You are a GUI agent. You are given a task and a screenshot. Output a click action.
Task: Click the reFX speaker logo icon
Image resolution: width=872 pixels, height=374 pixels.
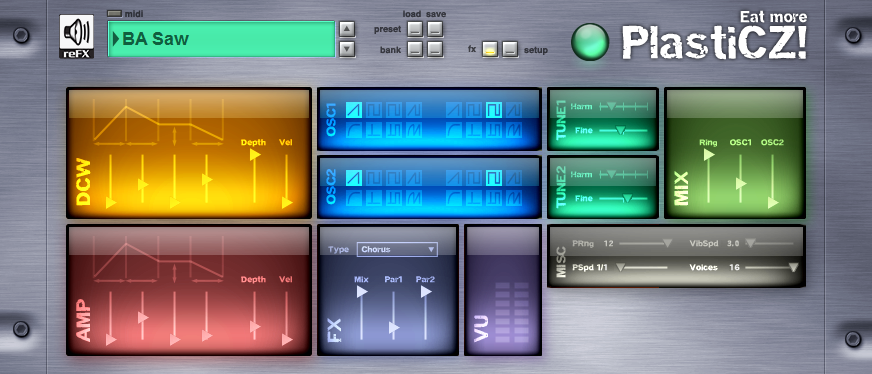pos(77,36)
